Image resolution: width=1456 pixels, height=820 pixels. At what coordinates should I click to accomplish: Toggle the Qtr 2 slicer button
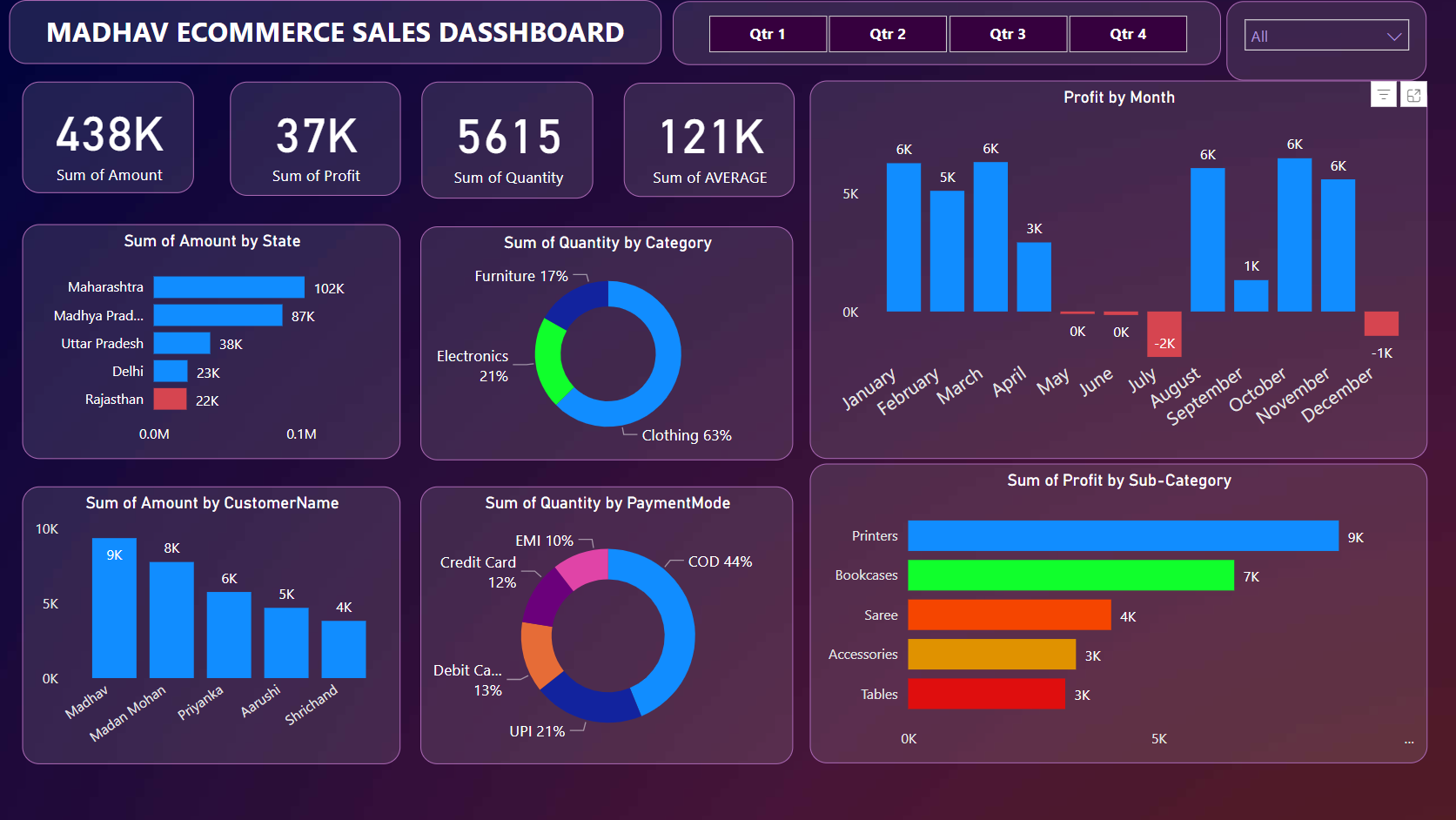[x=888, y=34]
